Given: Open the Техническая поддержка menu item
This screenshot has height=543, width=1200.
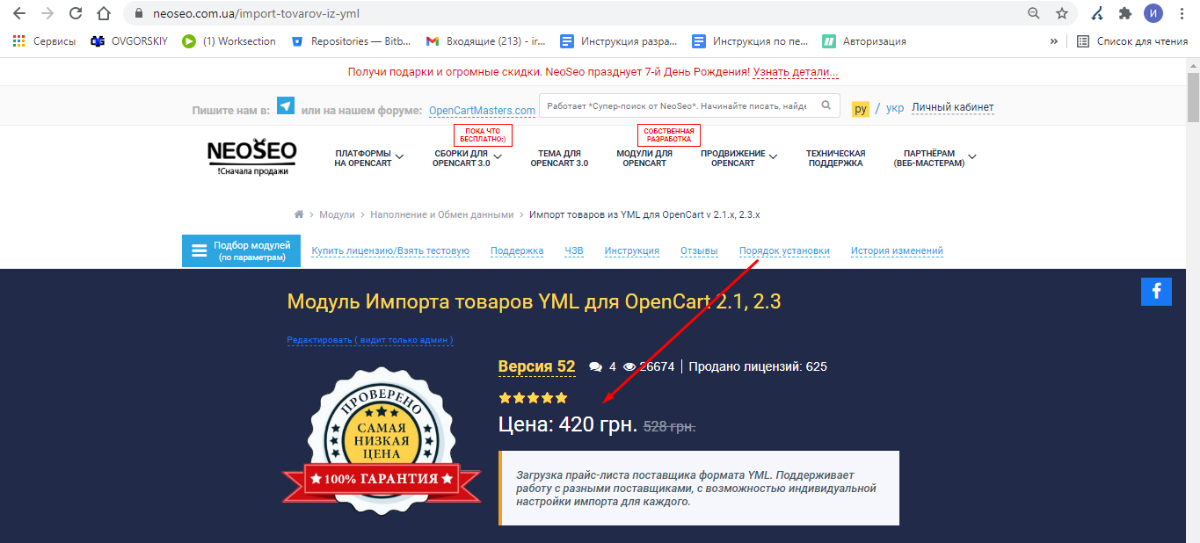Looking at the screenshot, I should (x=835, y=158).
